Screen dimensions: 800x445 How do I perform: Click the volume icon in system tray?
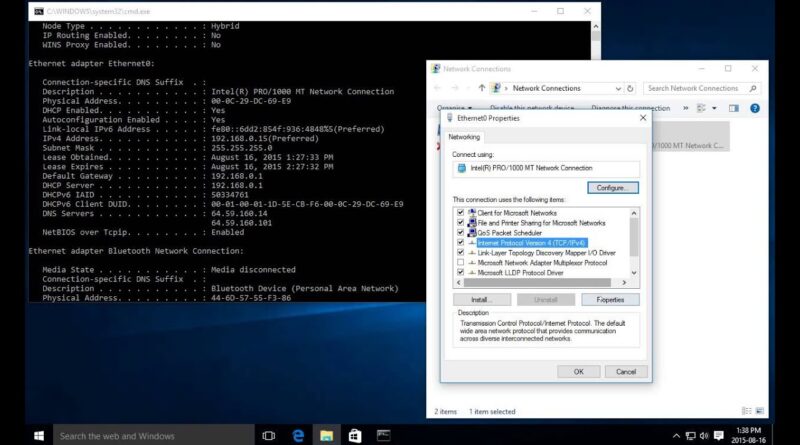[x=704, y=435]
